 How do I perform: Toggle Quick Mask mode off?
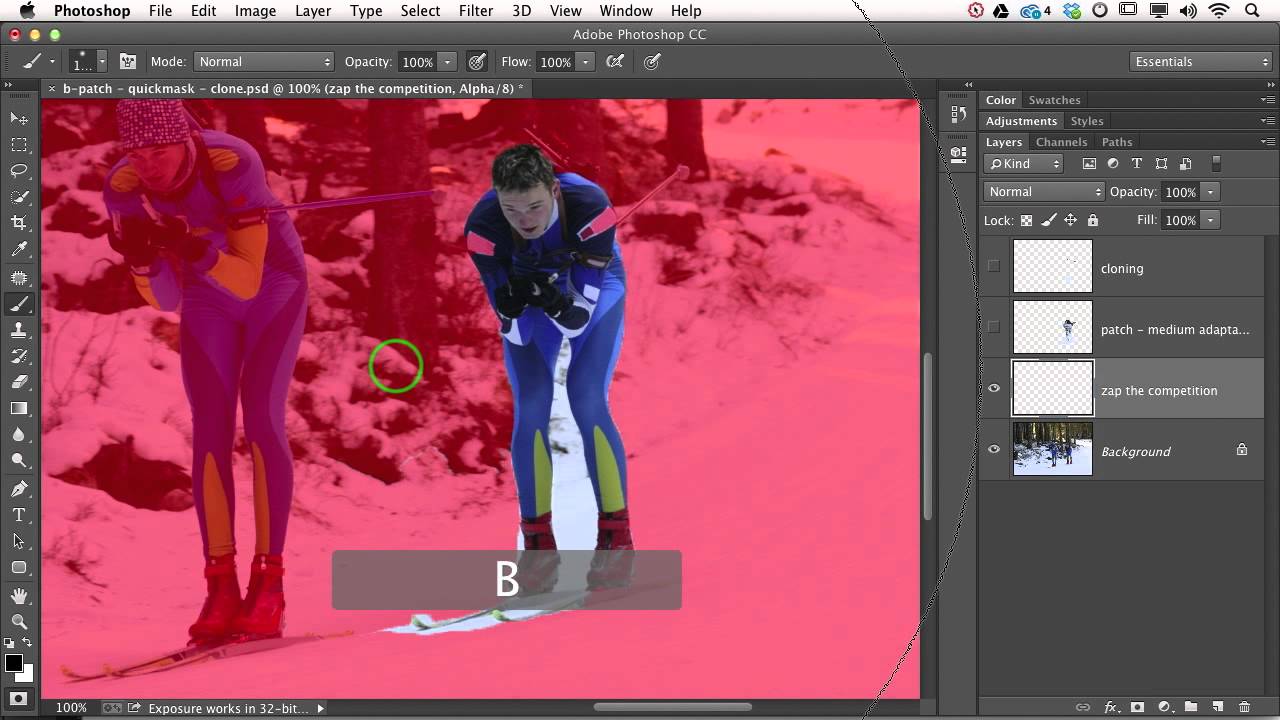[19, 698]
